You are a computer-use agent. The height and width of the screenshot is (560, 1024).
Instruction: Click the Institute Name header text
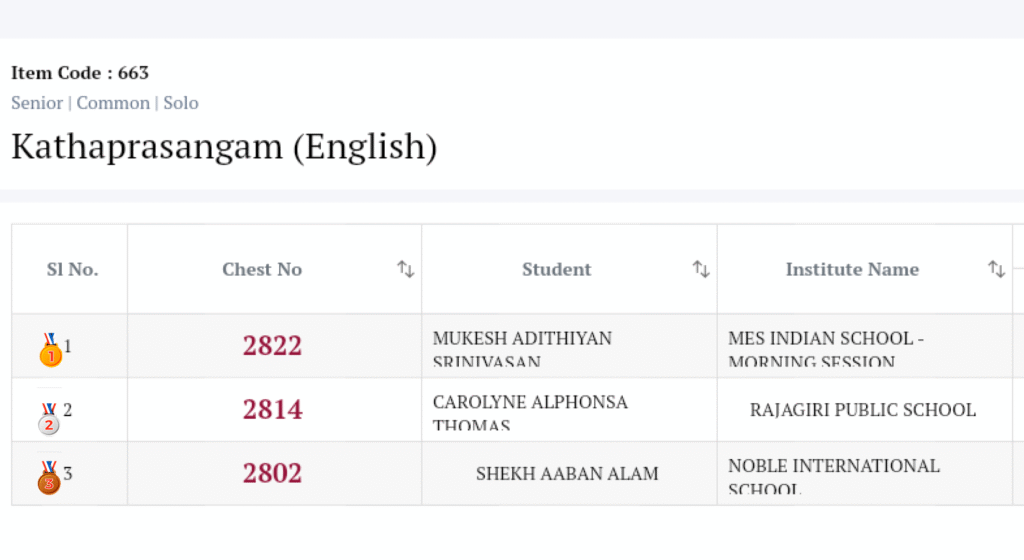[x=852, y=269]
